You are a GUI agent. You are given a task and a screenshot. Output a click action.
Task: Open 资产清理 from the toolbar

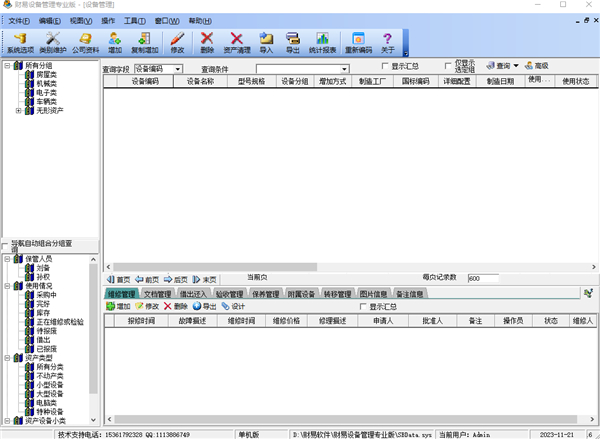pyautogui.click(x=237, y=42)
